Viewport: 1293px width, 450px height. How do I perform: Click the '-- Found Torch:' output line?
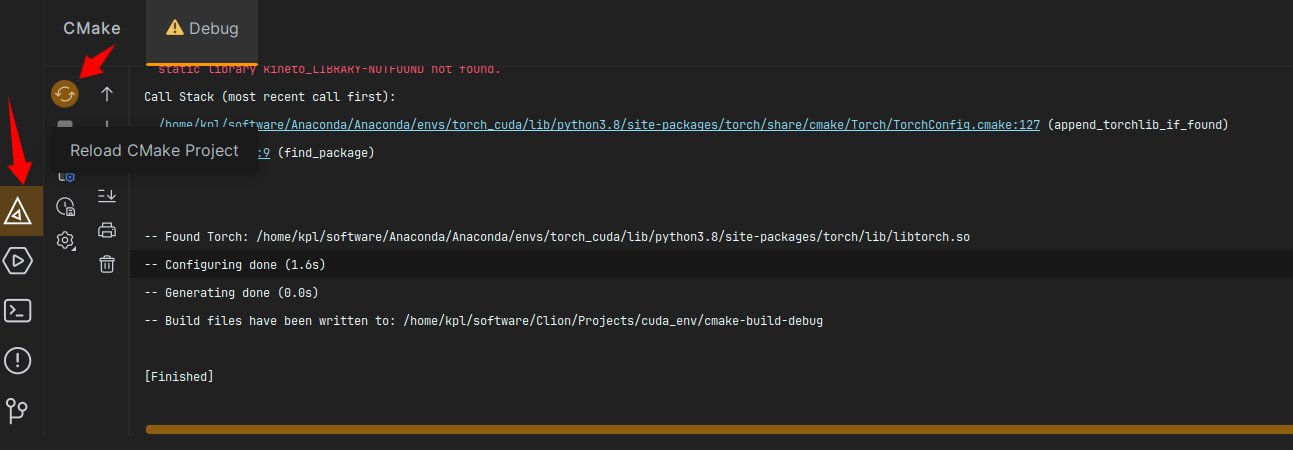[557, 237]
